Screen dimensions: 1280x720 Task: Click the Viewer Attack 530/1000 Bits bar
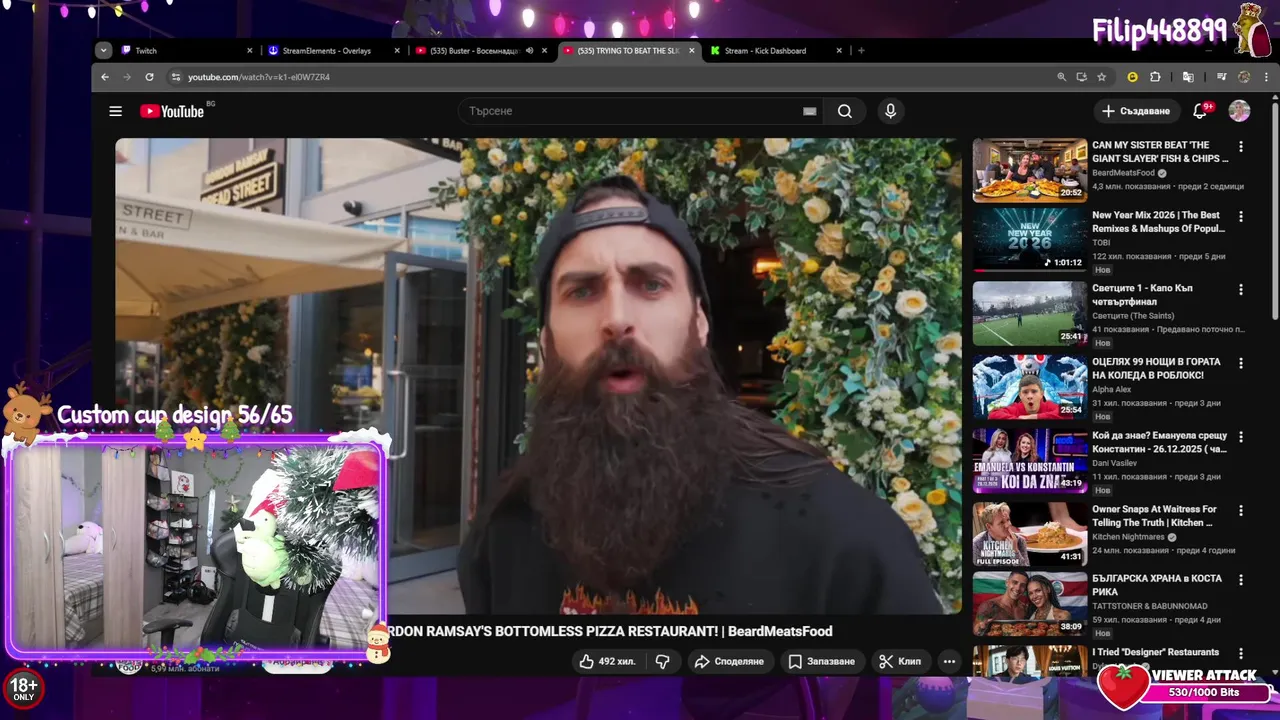click(1203, 692)
